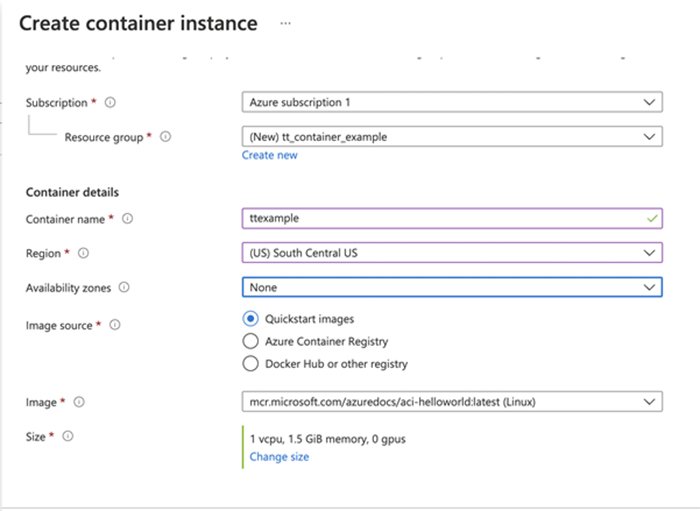The width and height of the screenshot is (700, 511).
Task: Click info icon next to Availability zones
Action: pos(124,287)
